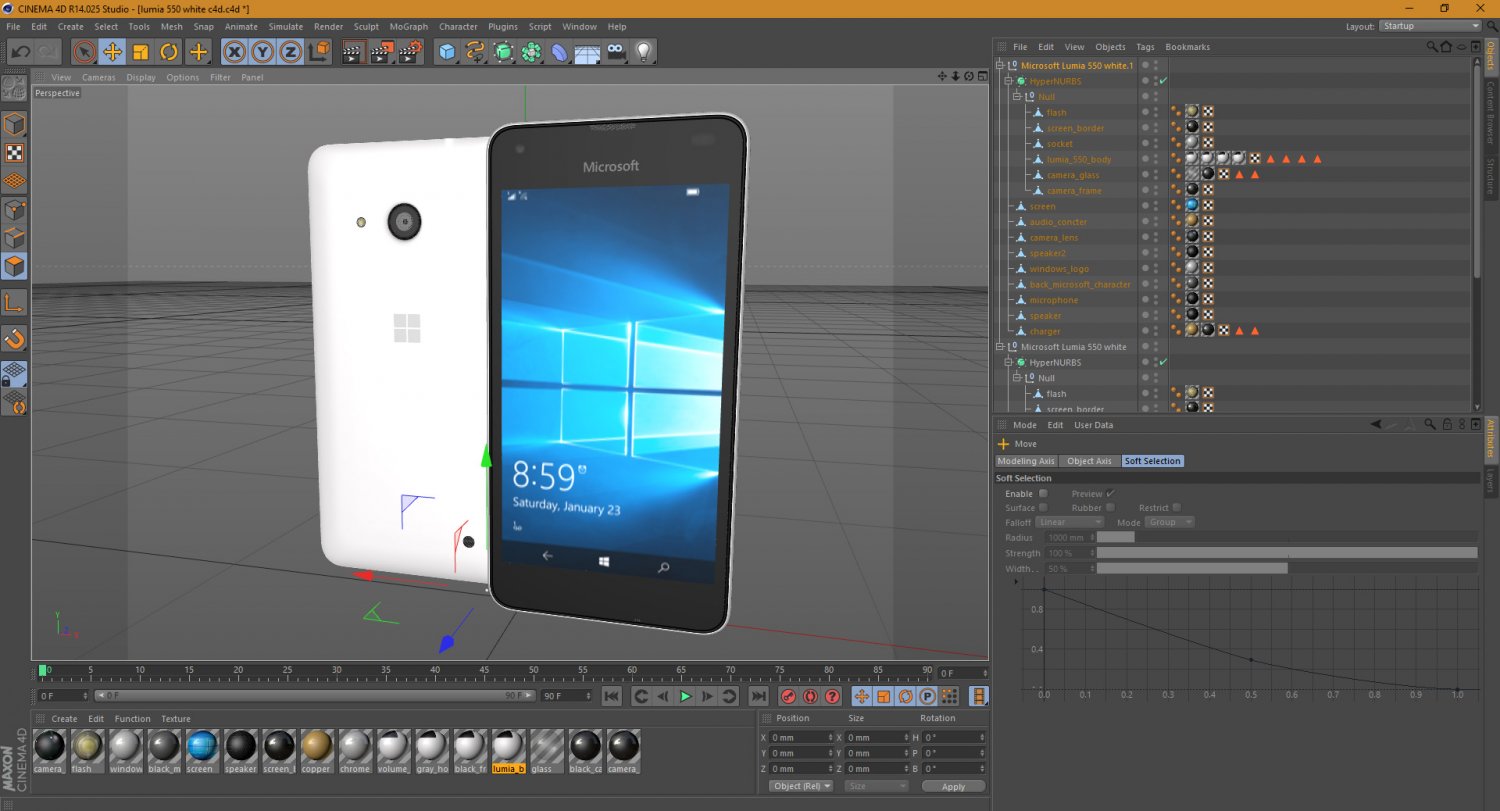Click the Apply button
The image size is (1500, 811).
point(953,786)
